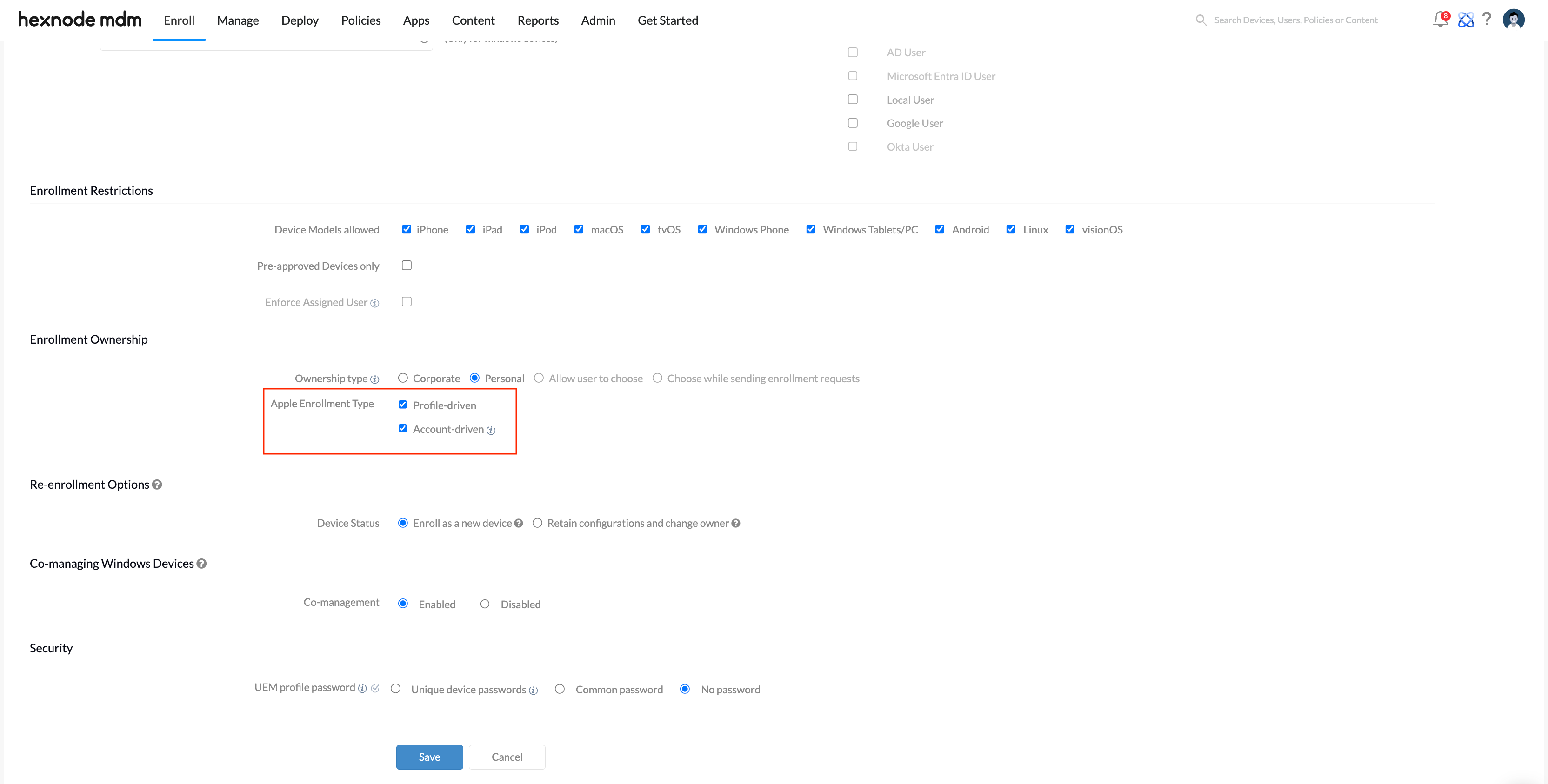Uncheck Account-driven enrollment type

coord(403,428)
